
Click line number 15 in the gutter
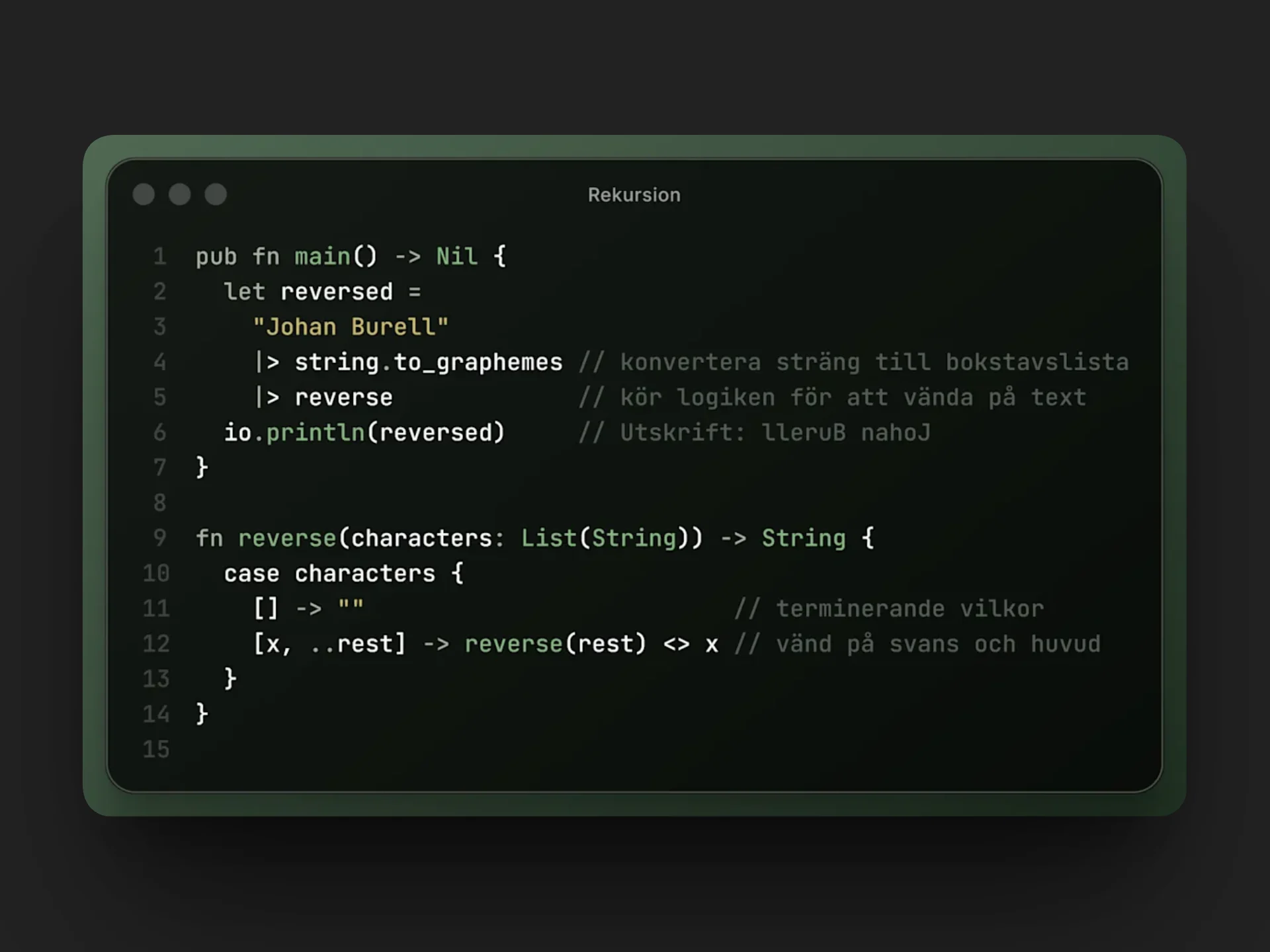(156, 750)
